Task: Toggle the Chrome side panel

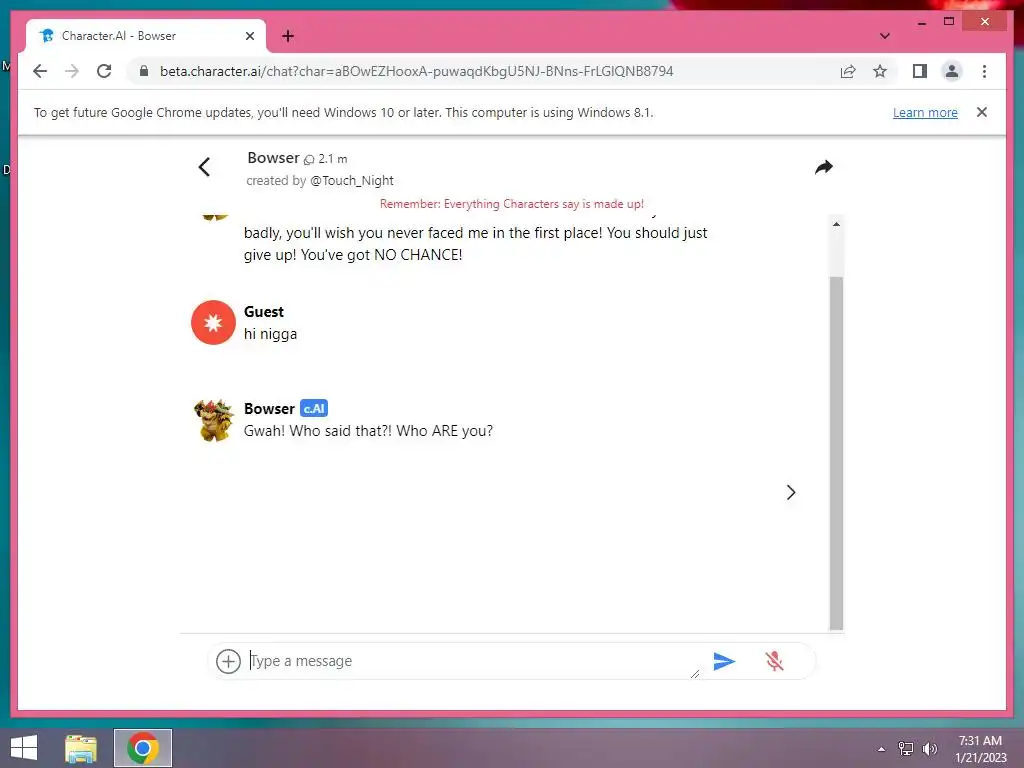Action: point(920,71)
